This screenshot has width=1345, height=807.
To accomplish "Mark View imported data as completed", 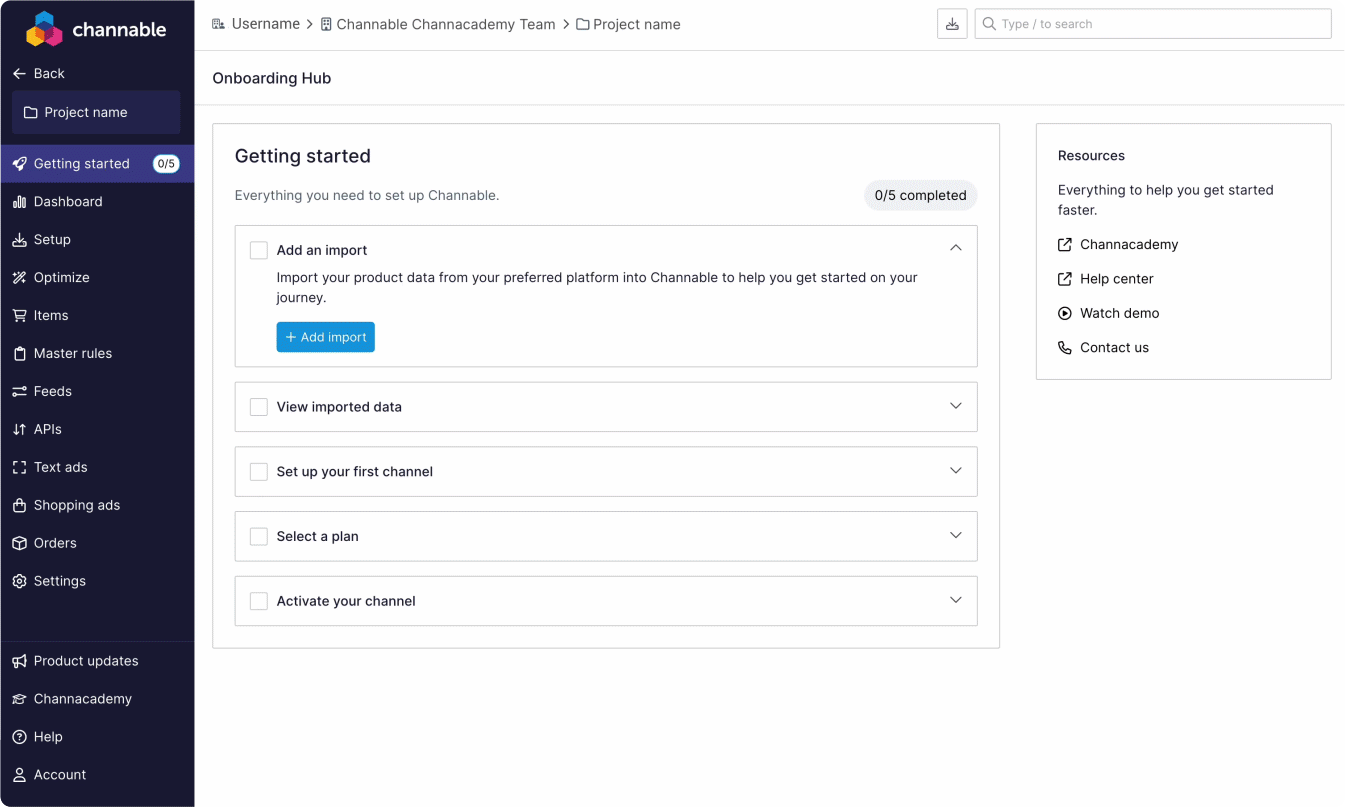I will 258,407.
